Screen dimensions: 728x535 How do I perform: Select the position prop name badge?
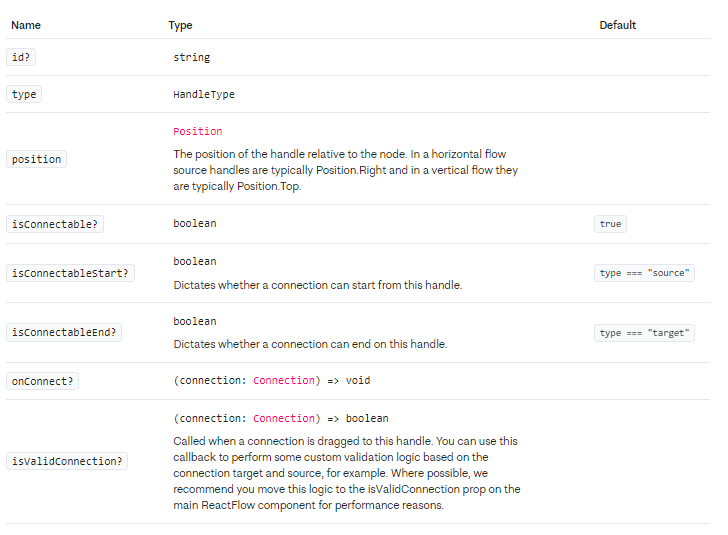(x=36, y=159)
